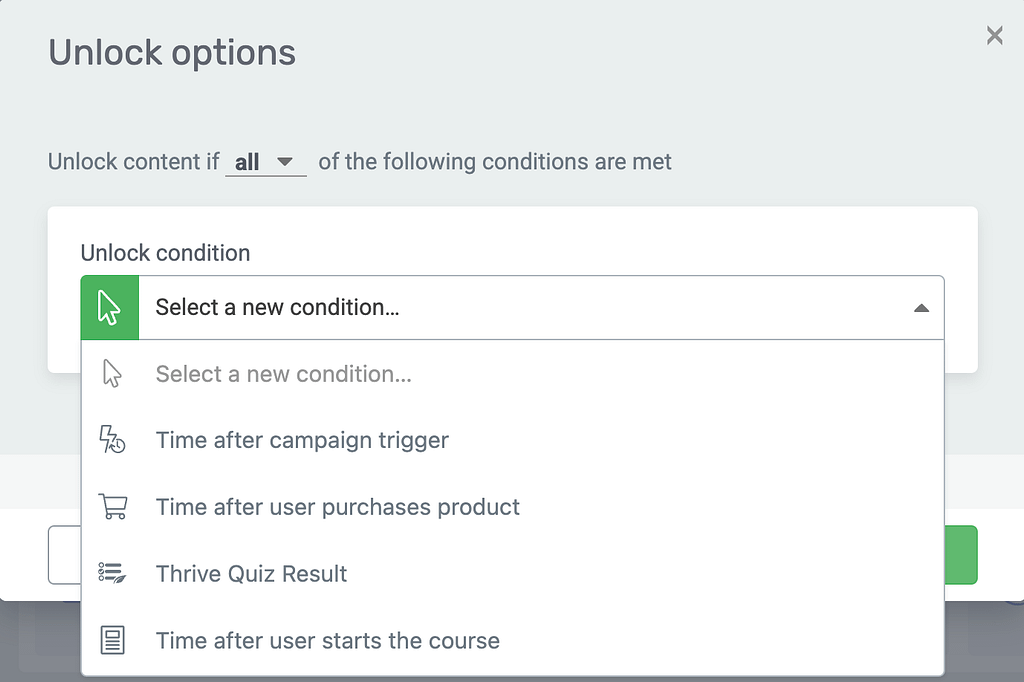Click the grey cursor icon in placeholder option
1024x682 pixels.
(x=112, y=374)
